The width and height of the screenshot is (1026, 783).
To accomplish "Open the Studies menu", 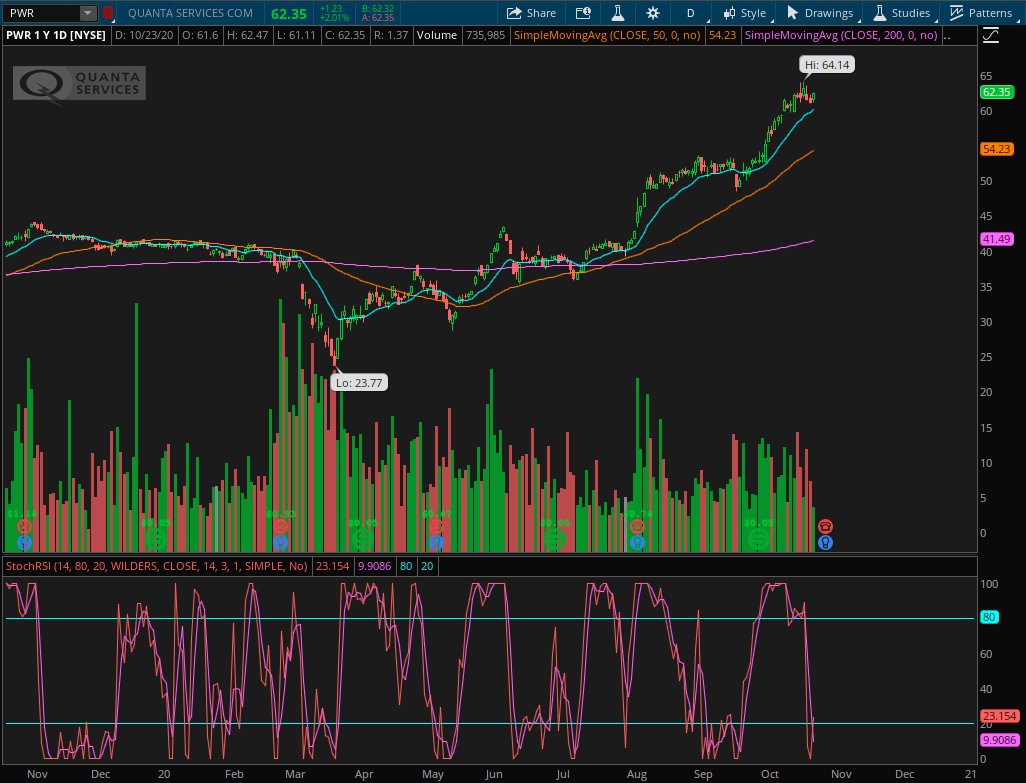I will [x=902, y=13].
